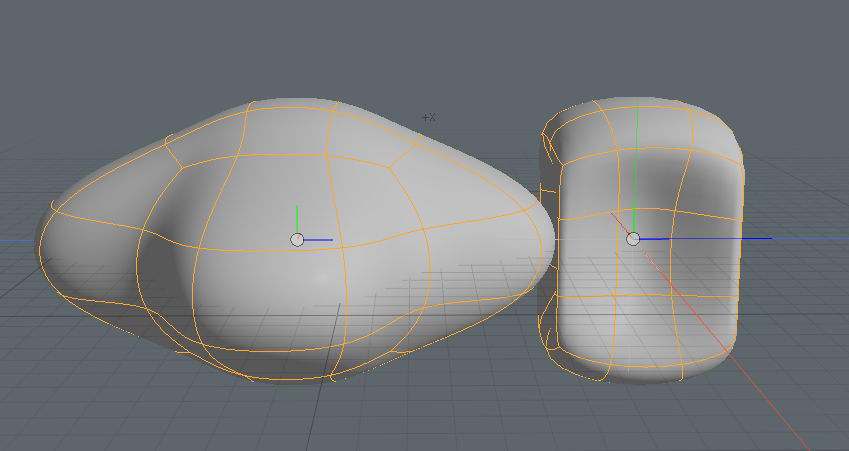Click the cylinder mesh's pivot center circle
Viewport: 849px width, 451px height.
(x=633, y=239)
